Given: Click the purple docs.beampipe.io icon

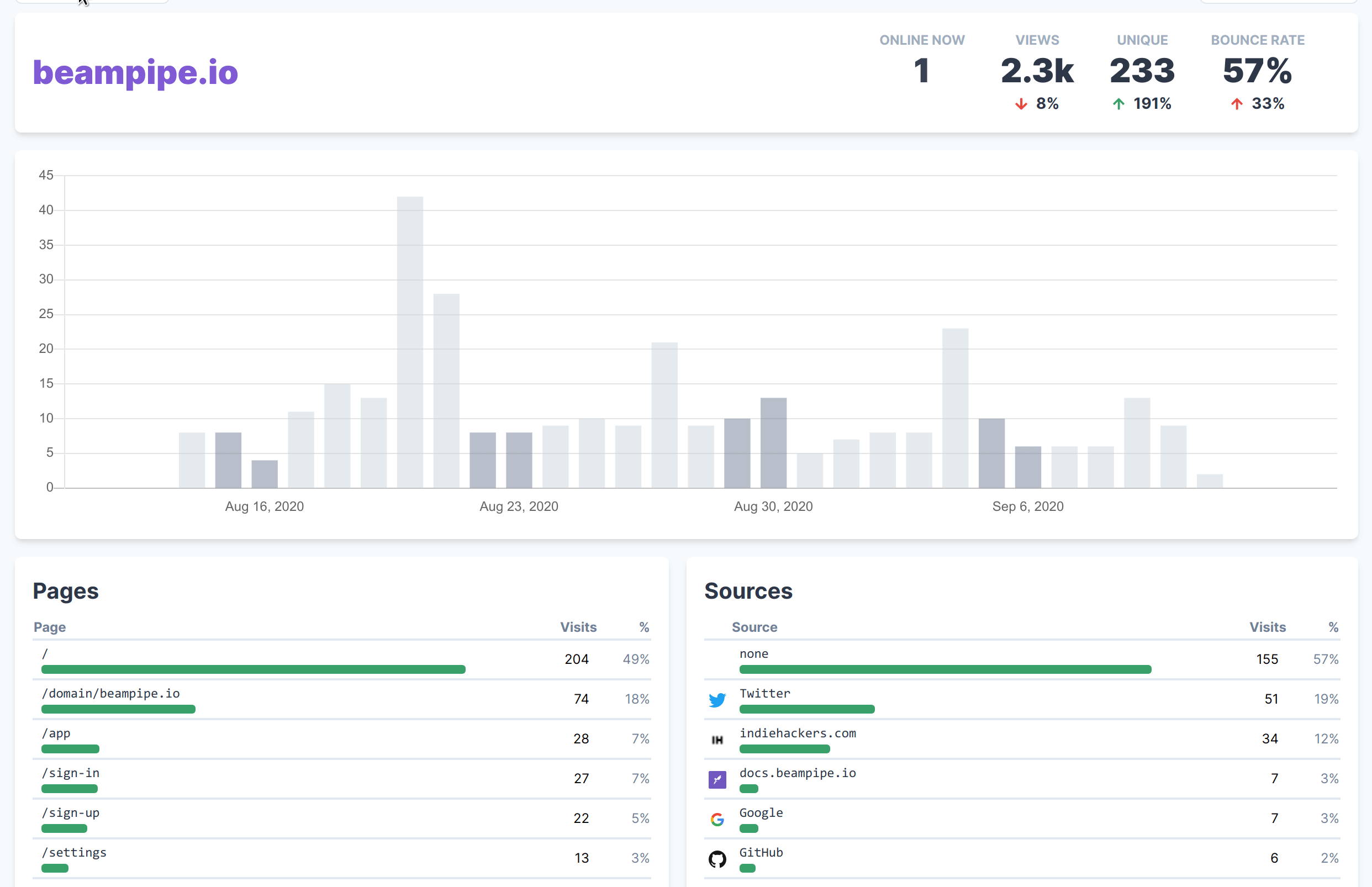Looking at the screenshot, I should [x=717, y=779].
